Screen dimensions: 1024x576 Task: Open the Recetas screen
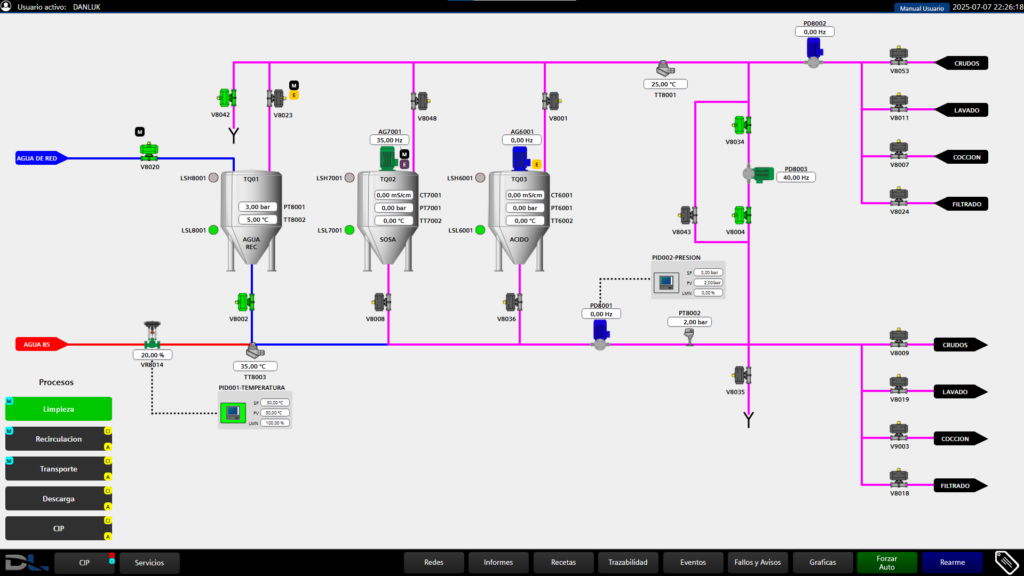563,562
